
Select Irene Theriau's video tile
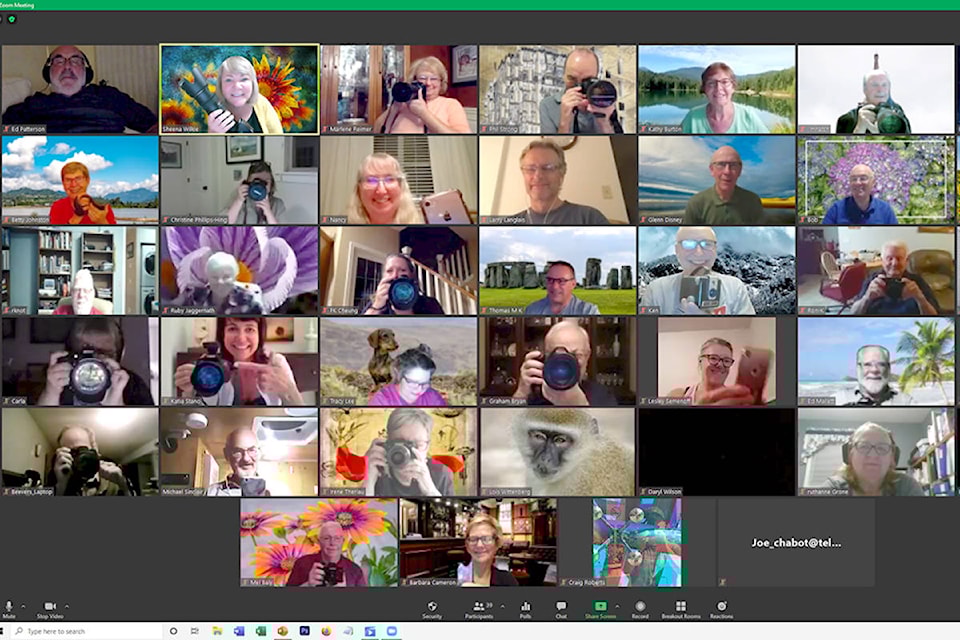click(x=399, y=452)
